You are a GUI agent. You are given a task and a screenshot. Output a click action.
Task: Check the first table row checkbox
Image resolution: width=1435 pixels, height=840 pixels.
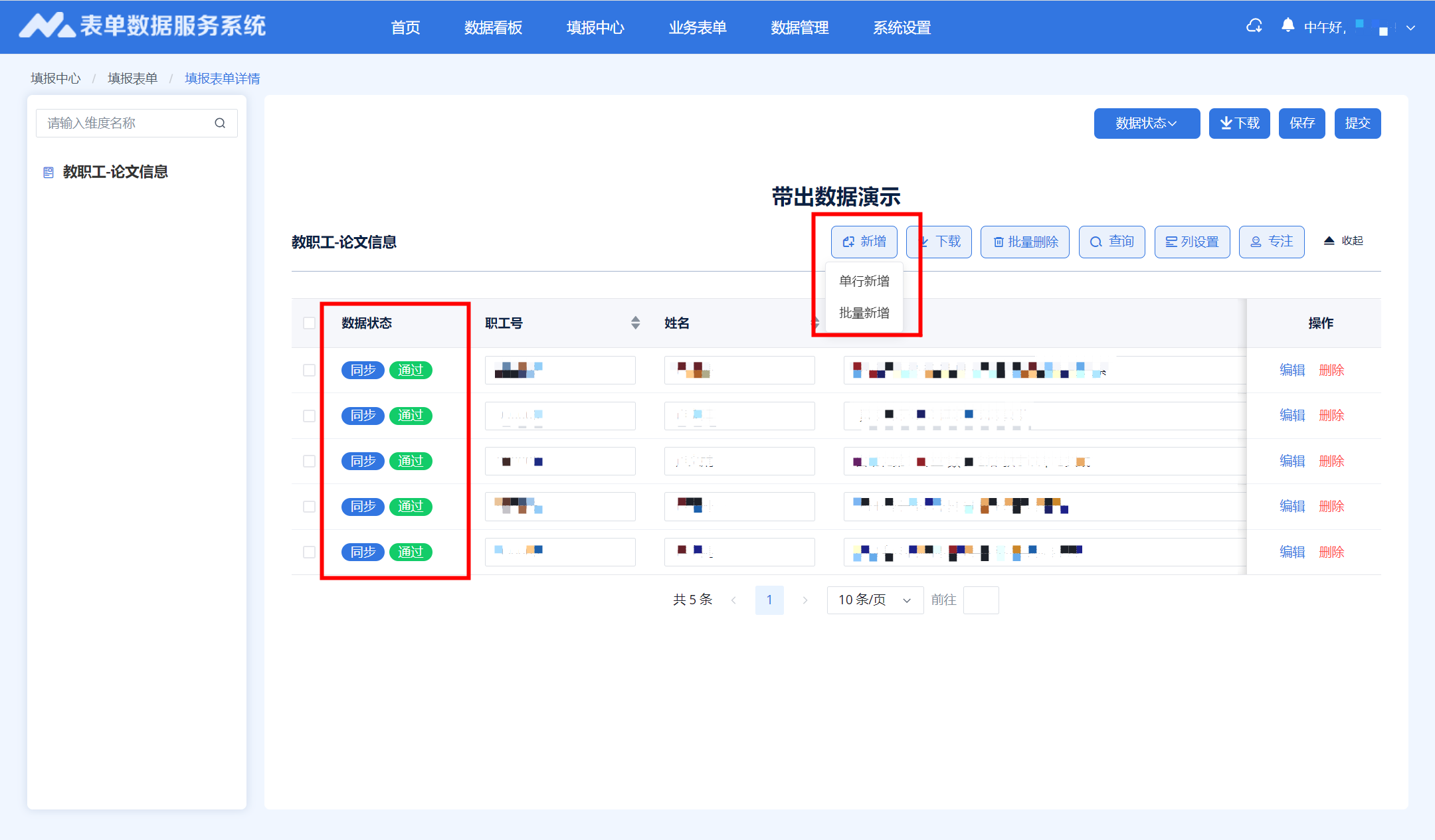pyautogui.click(x=309, y=370)
